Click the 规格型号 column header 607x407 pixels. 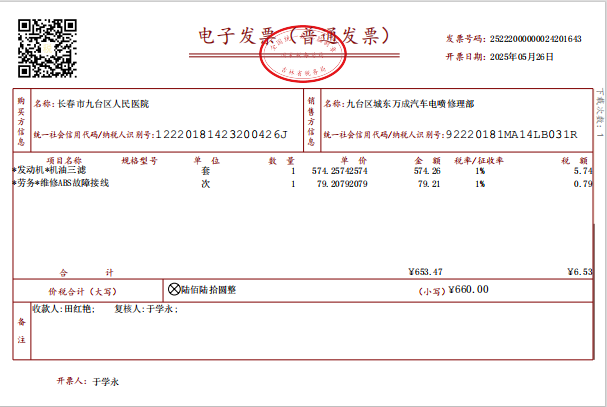pos(139,161)
